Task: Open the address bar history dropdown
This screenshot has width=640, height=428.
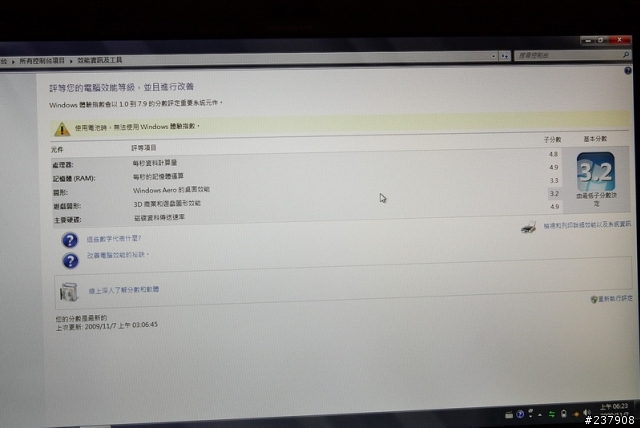Action: tap(493, 56)
